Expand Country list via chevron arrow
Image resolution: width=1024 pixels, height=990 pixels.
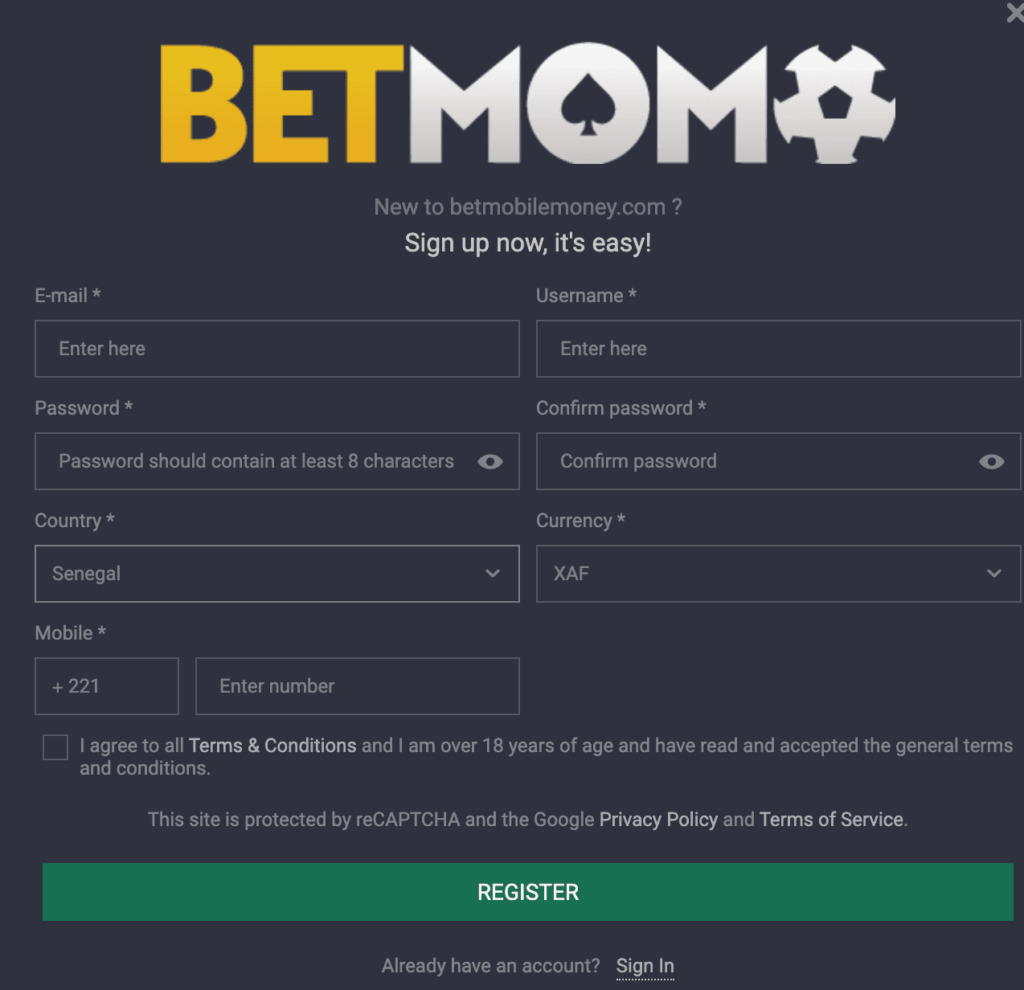coord(492,573)
